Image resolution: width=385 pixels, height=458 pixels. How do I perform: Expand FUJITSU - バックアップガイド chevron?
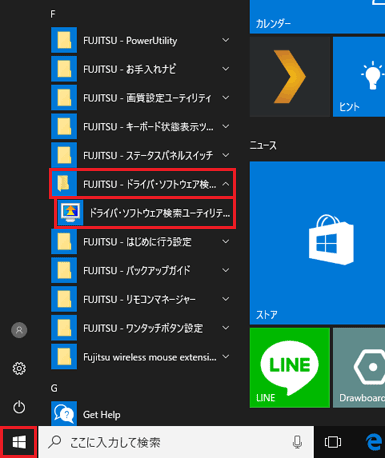pos(226,270)
